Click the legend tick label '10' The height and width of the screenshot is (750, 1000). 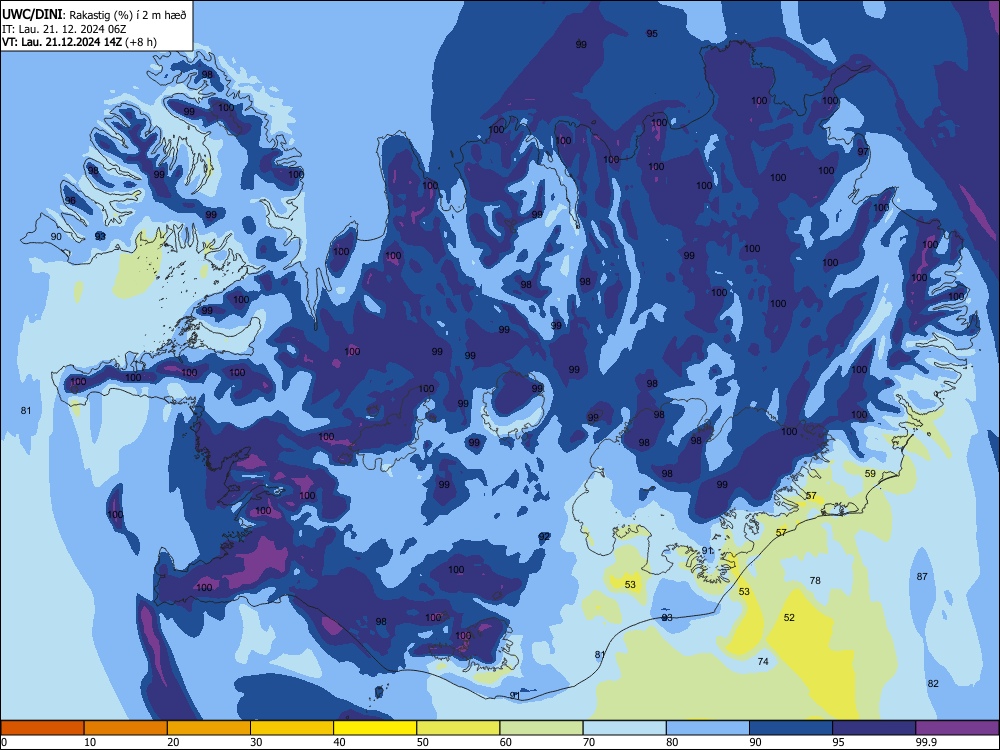click(x=90, y=742)
